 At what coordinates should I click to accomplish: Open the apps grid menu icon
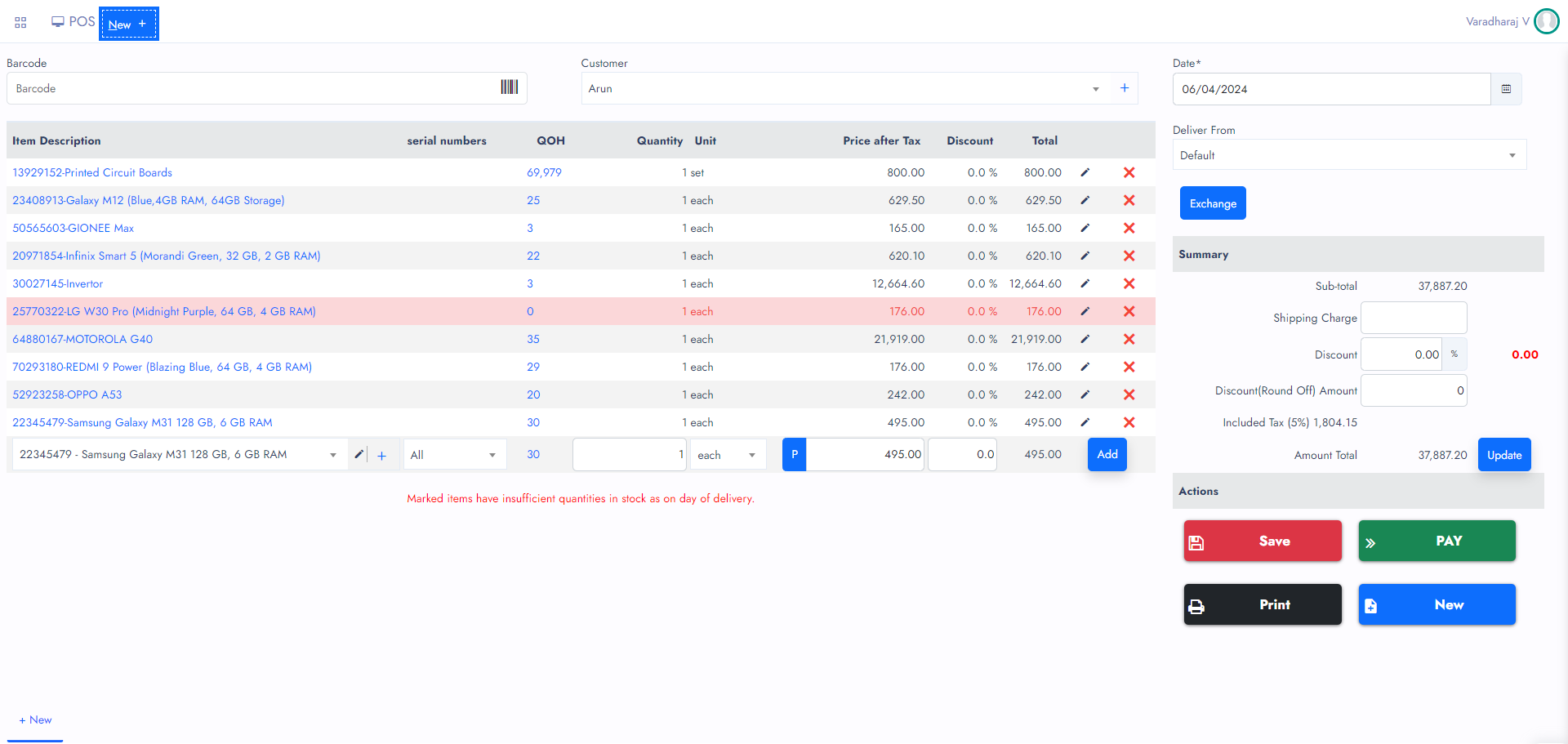point(20,22)
